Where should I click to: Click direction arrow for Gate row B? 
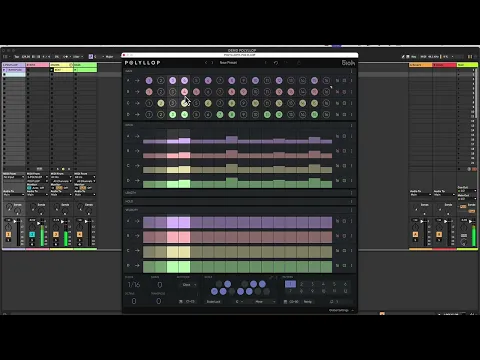pos(137,92)
